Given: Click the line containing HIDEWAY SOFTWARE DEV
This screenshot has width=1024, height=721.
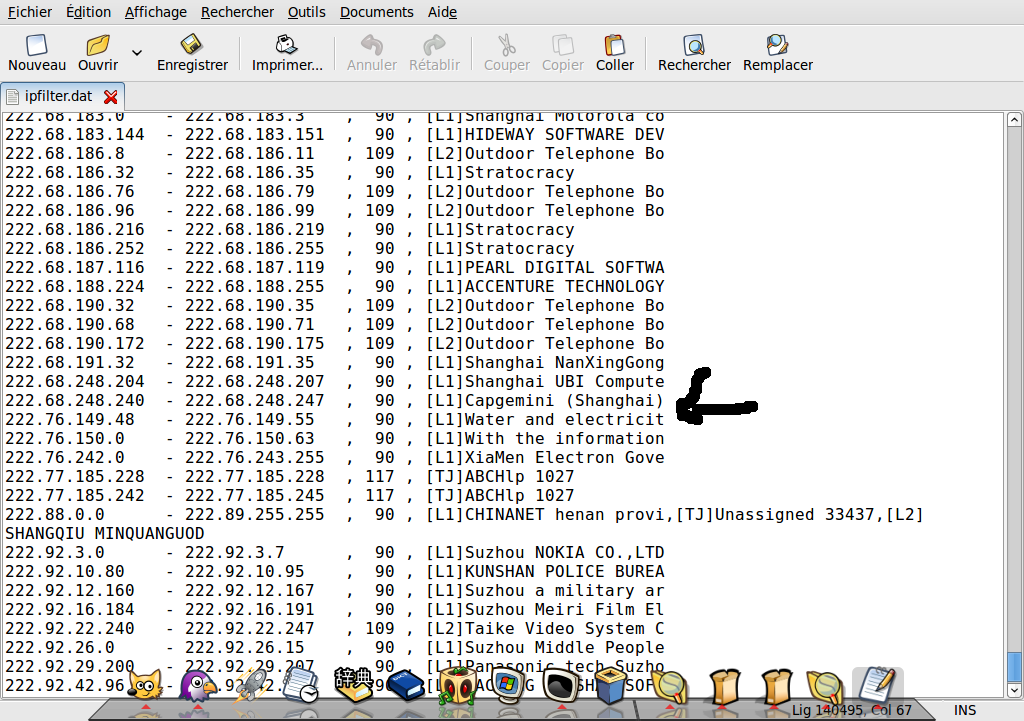Looking at the screenshot, I should 334,135.
